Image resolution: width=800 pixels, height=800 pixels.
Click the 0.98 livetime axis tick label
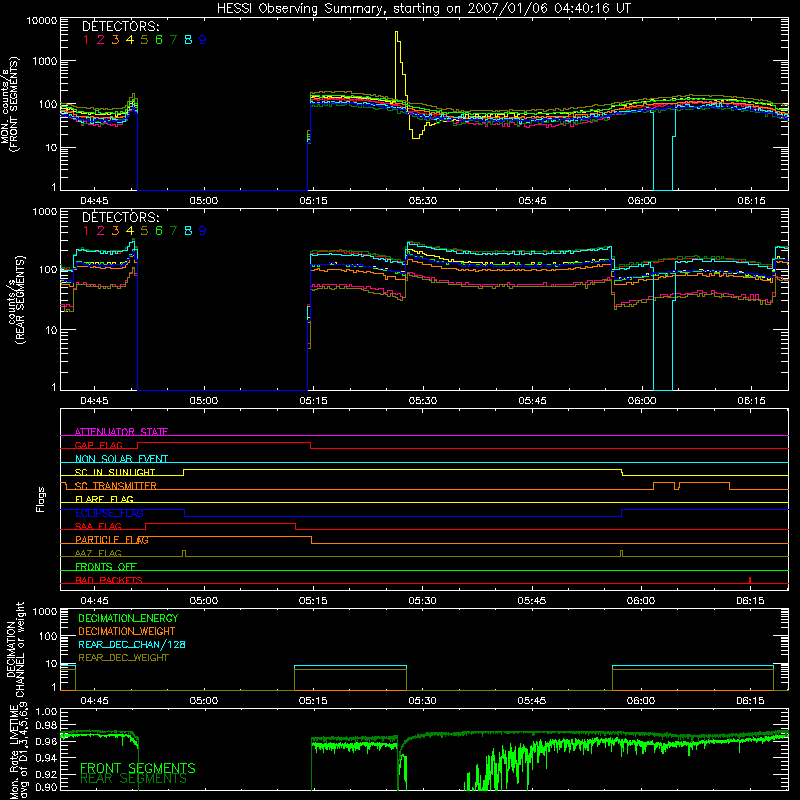click(x=46, y=725)
